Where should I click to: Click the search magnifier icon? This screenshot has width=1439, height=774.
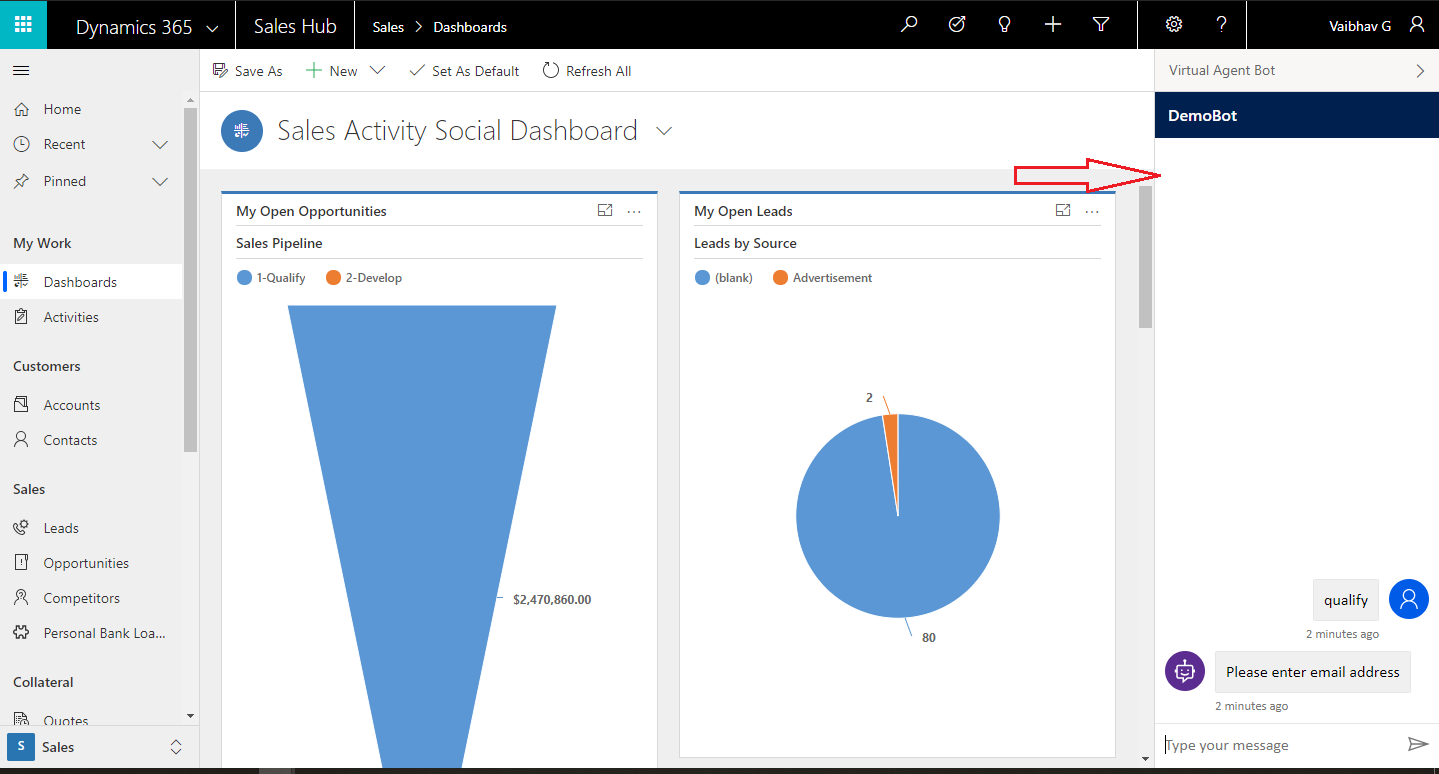908,25
